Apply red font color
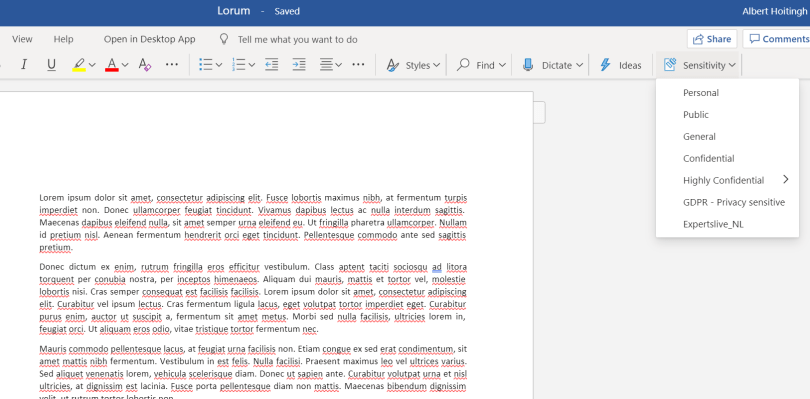The height and width of the screenshot is (399, 810). point(112,65)
